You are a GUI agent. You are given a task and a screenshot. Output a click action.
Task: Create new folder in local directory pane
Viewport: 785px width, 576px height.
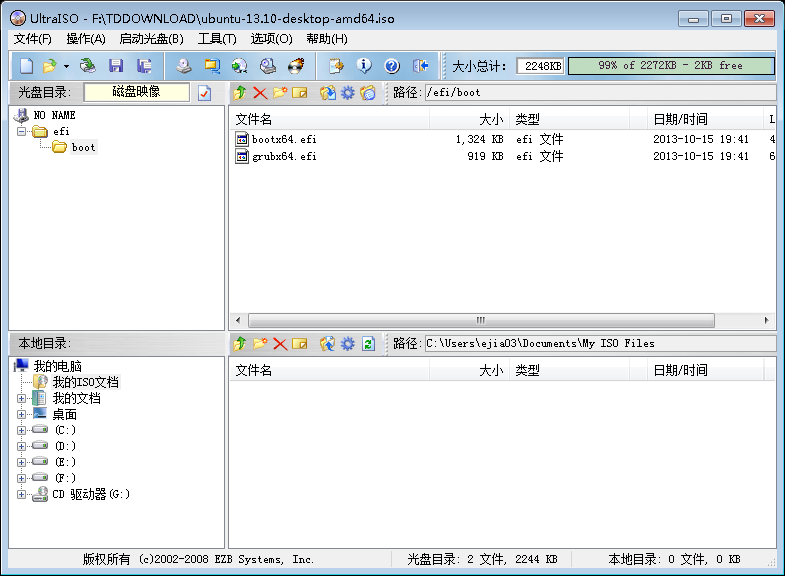tap(260, 343)
